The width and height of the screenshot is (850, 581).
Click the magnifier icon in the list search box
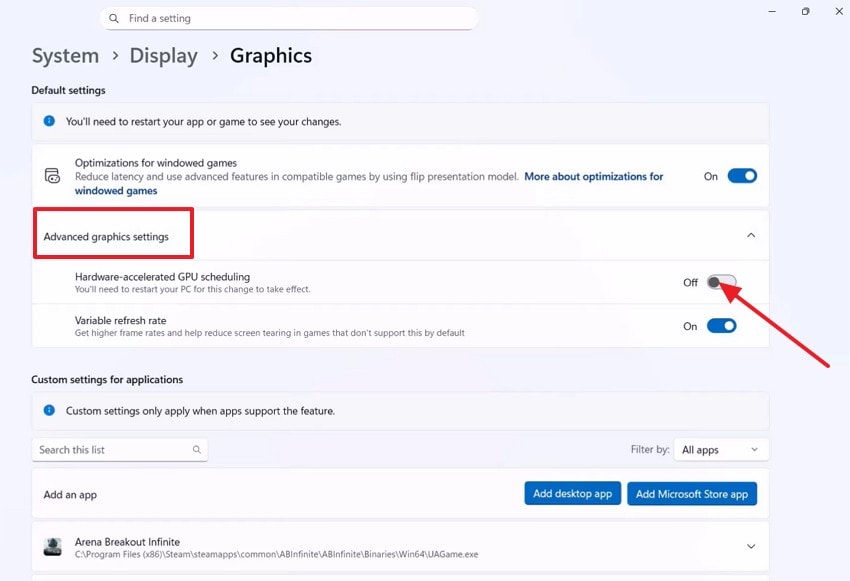(x=196, y=450)
